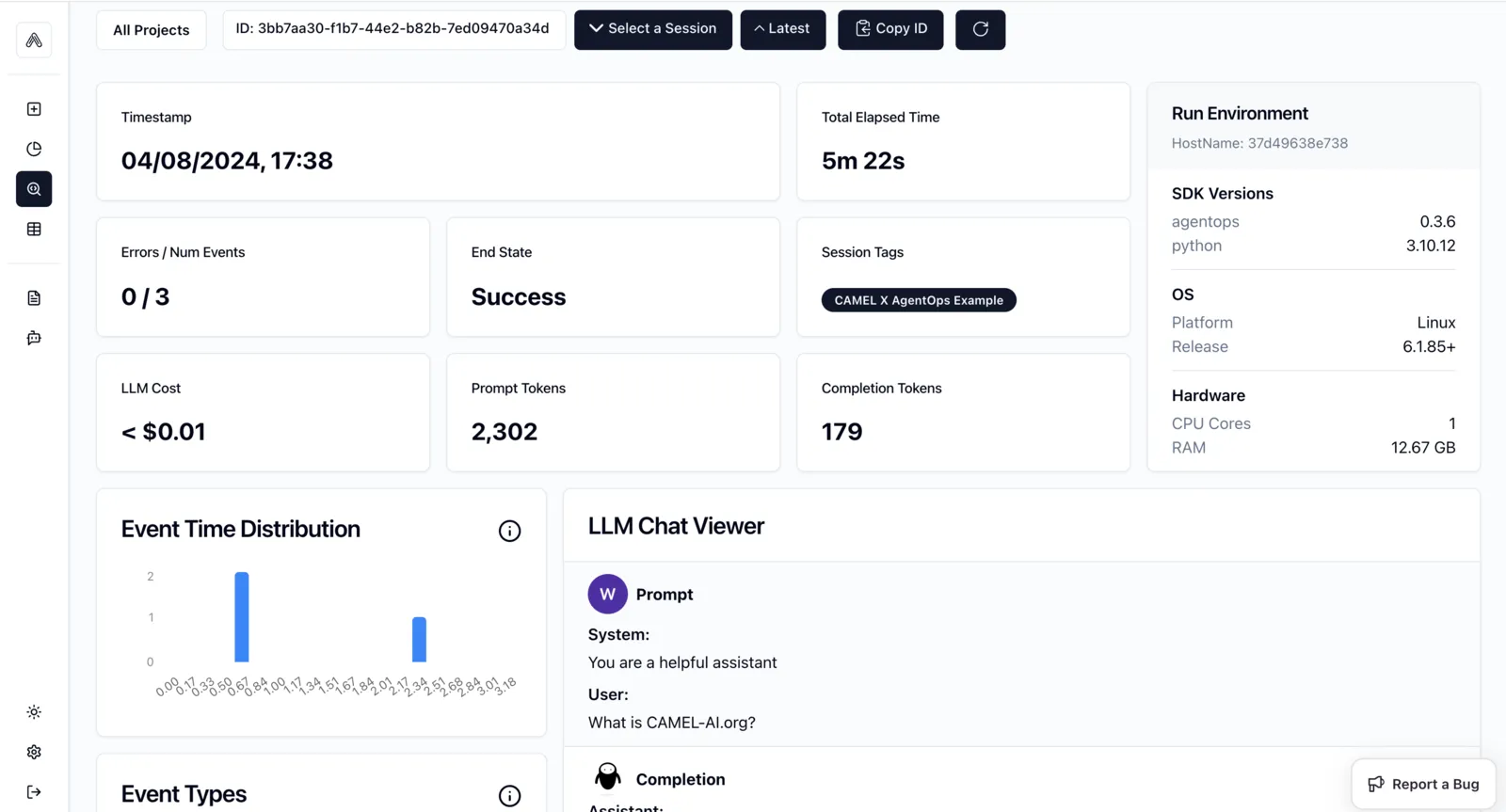
Task: Show Event Types info icon
Action: (x=509, y=796)
